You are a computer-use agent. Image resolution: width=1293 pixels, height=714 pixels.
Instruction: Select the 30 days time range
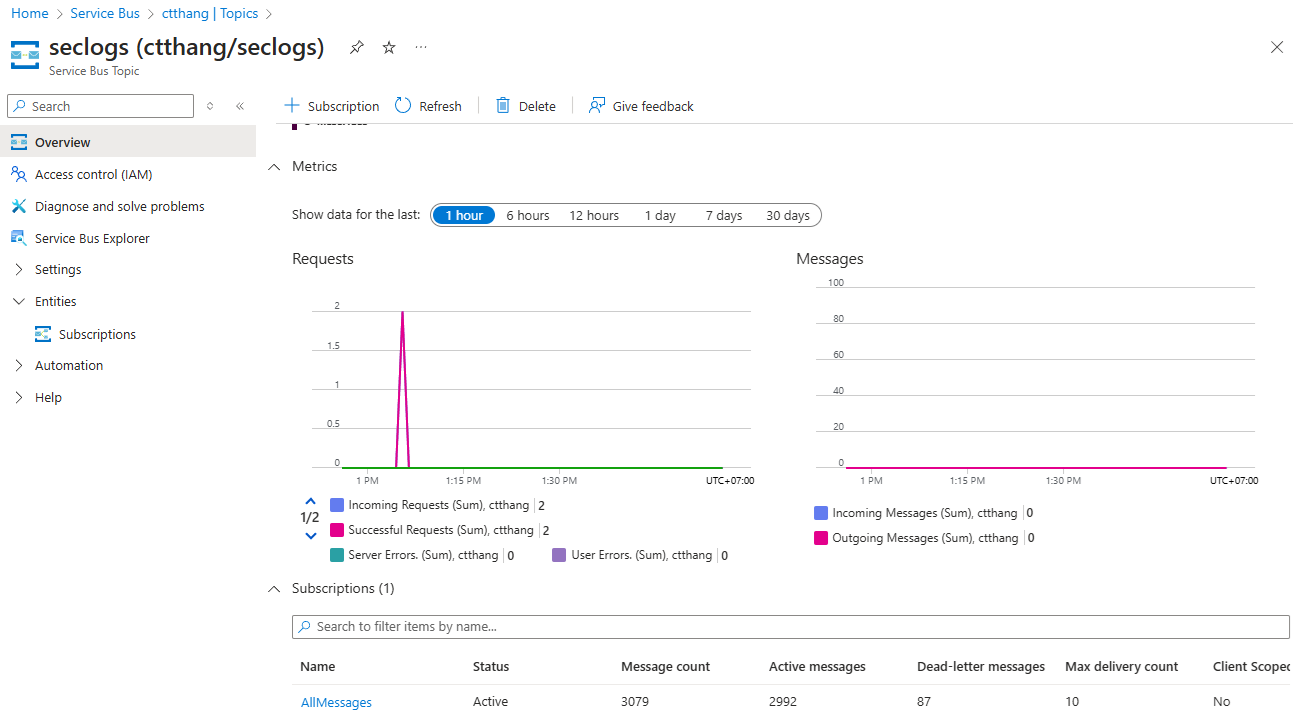tap(787, 215)
